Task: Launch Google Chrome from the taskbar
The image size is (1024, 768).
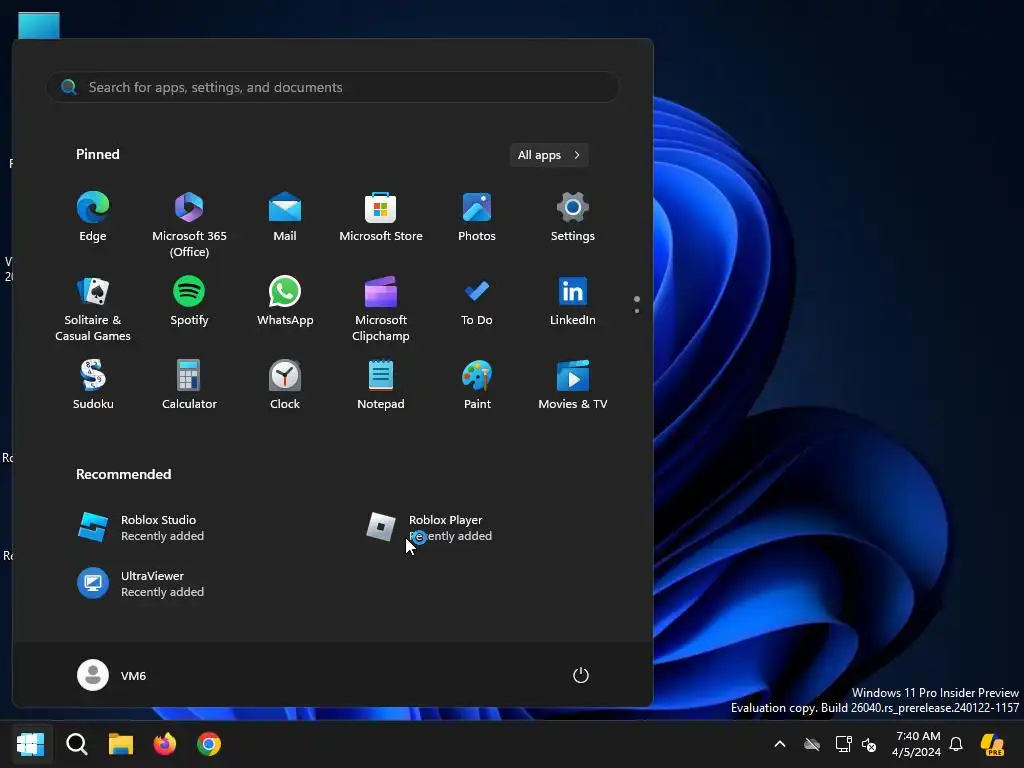Action: 209,744
